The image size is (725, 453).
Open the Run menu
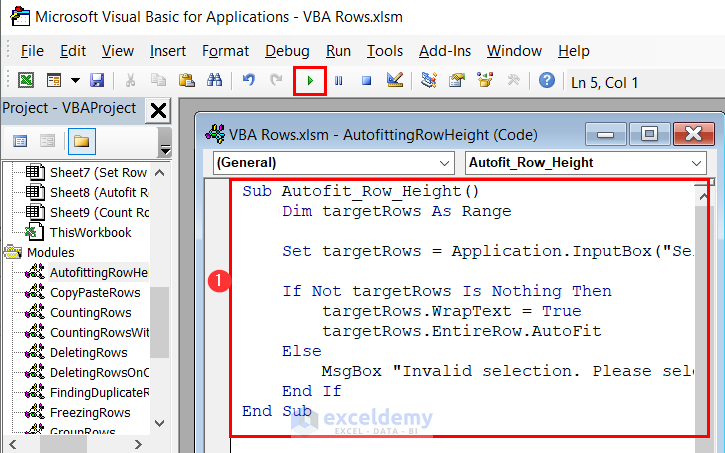coord(338,51)
